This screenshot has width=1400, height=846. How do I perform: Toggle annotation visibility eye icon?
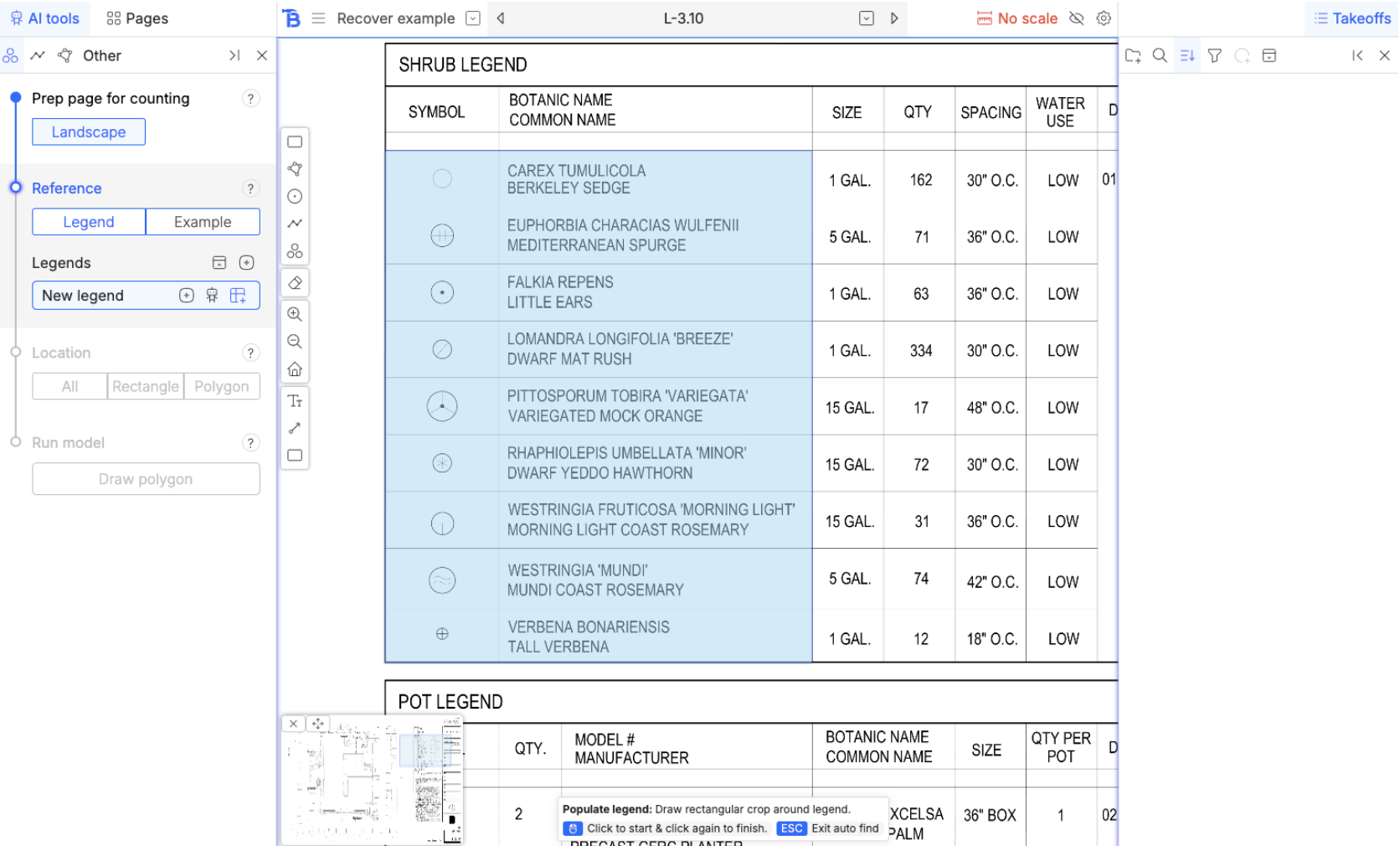(1077, 18)
